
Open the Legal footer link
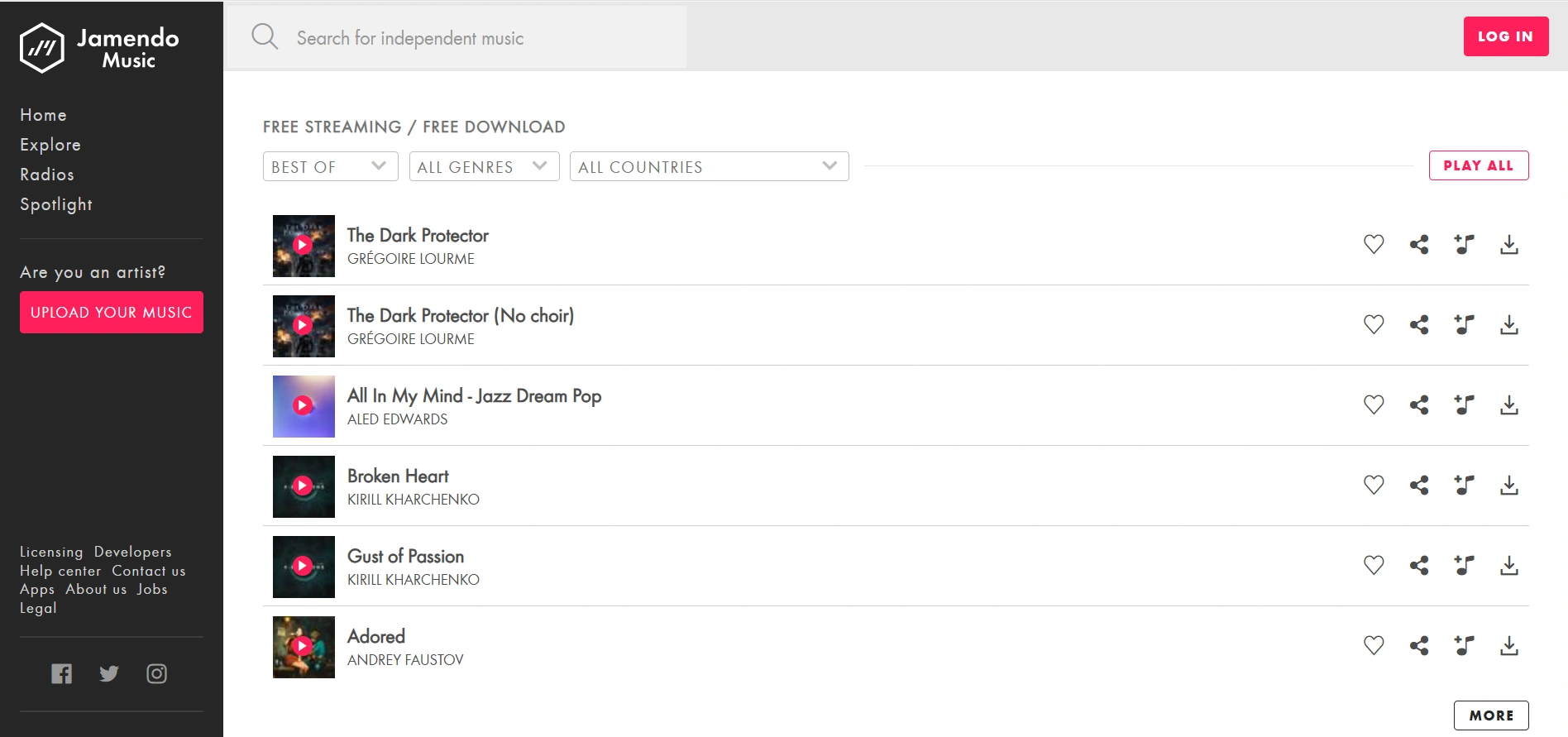(x=38, y=608)
